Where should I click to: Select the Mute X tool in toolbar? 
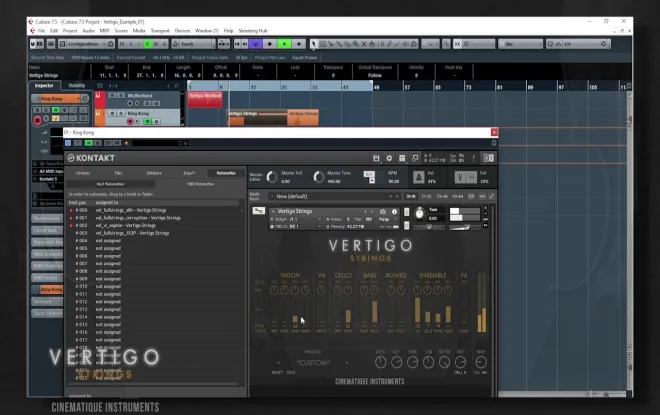point(364,44)
